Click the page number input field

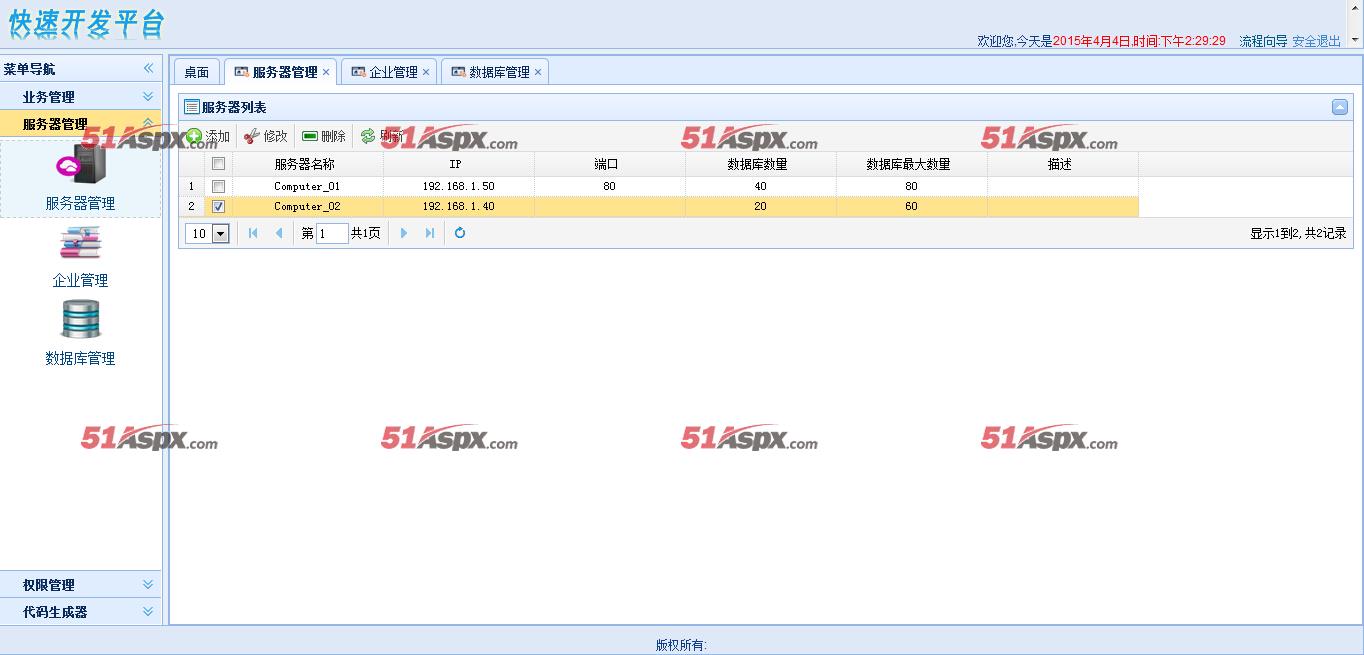coord(332,233)
